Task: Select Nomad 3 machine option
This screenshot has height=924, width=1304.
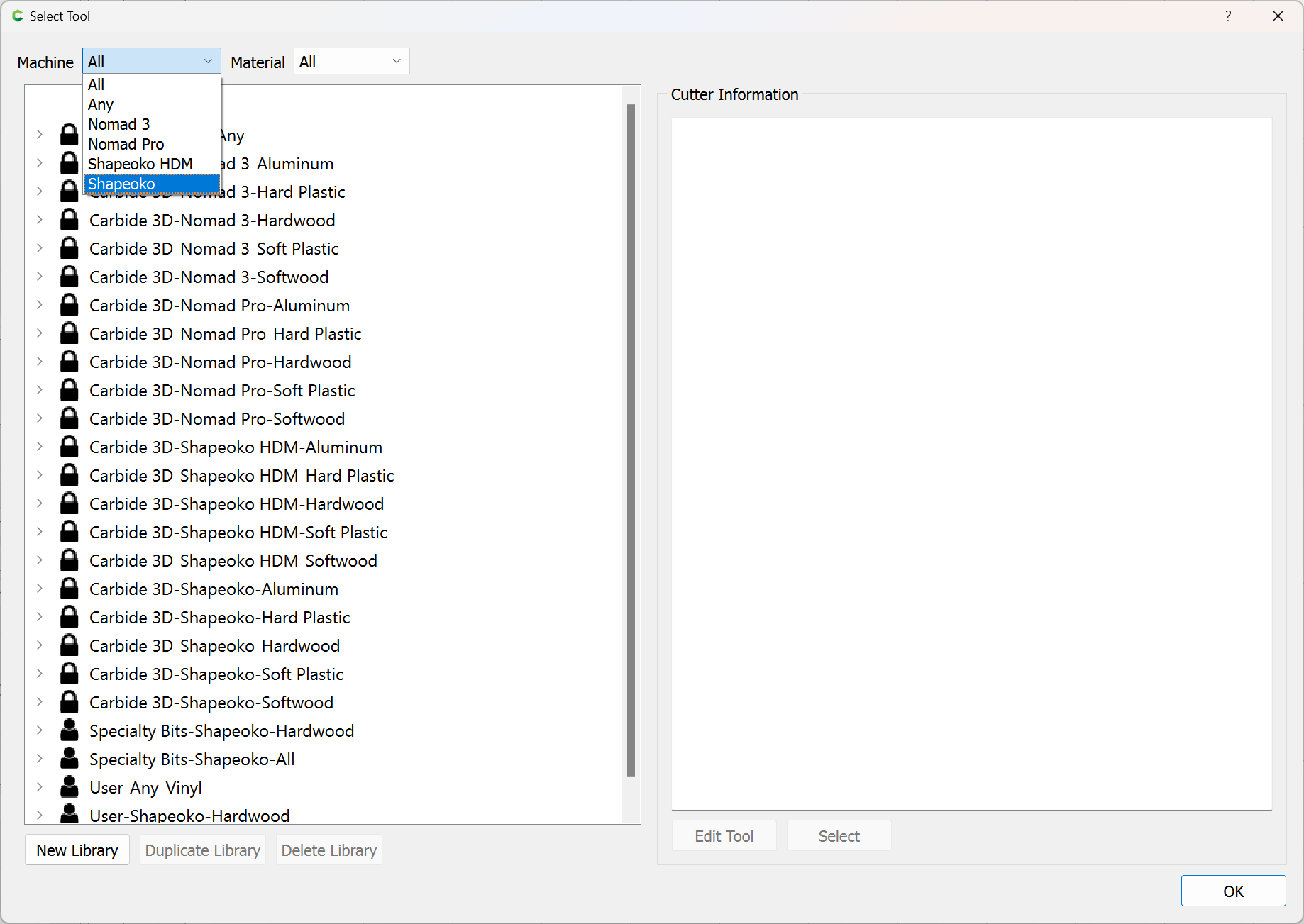Action: tap(119, 124)
